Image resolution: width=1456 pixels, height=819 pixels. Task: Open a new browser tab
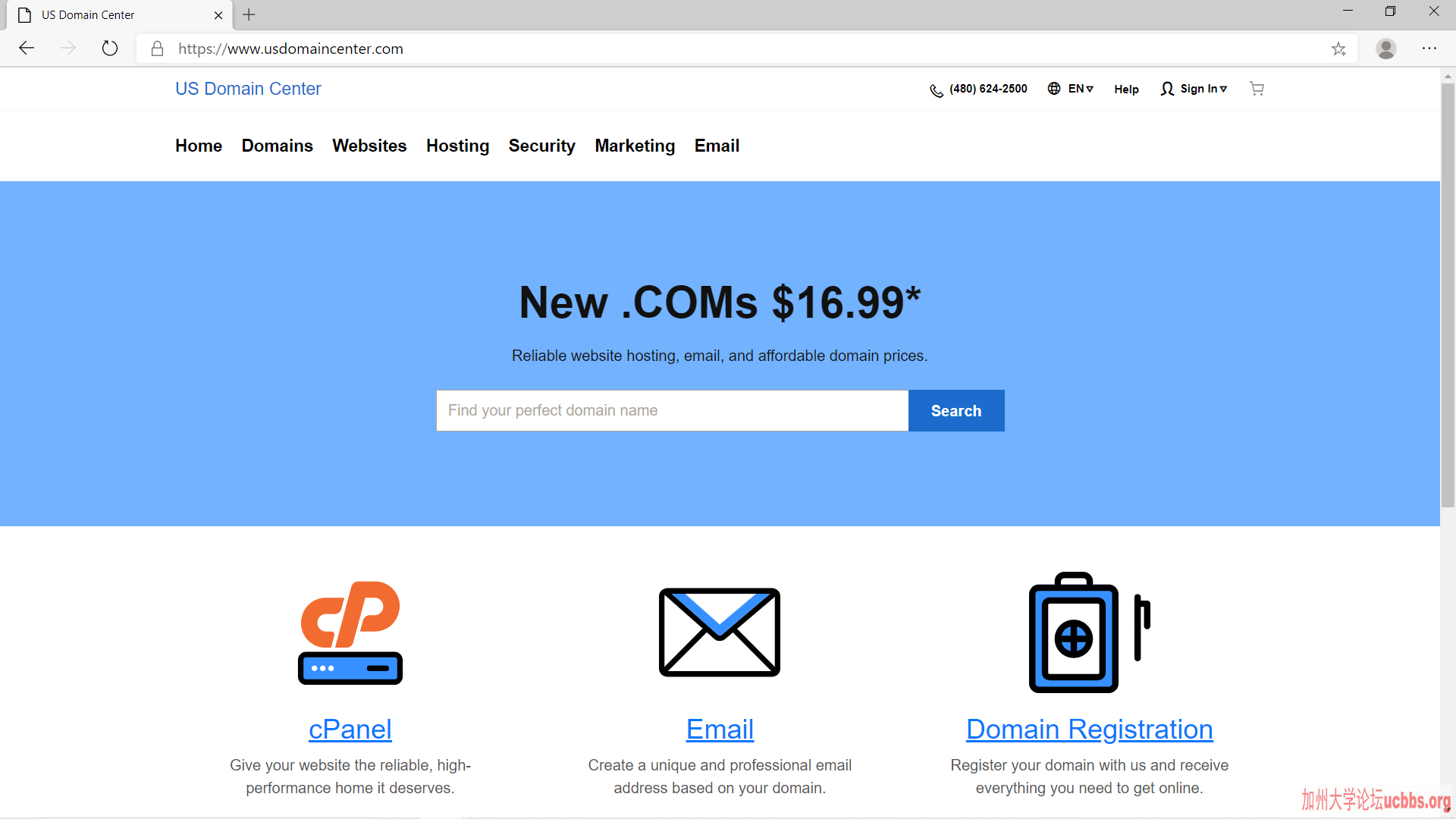pos(249,14)
